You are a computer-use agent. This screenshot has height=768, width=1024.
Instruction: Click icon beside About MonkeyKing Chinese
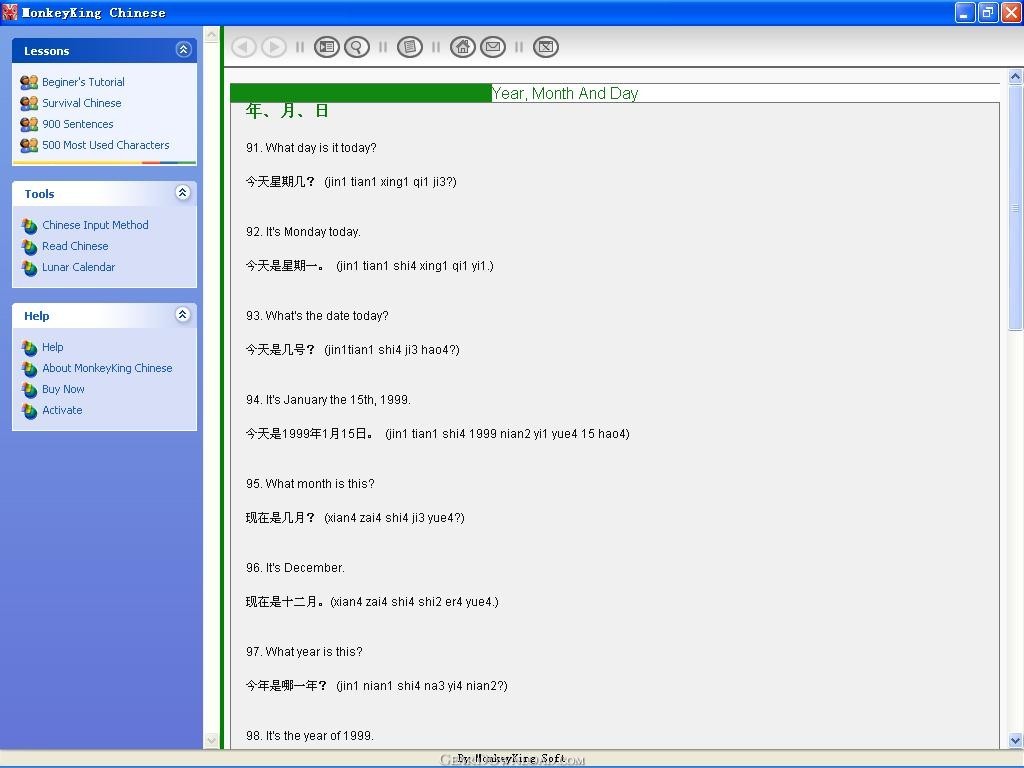[29, 369]
